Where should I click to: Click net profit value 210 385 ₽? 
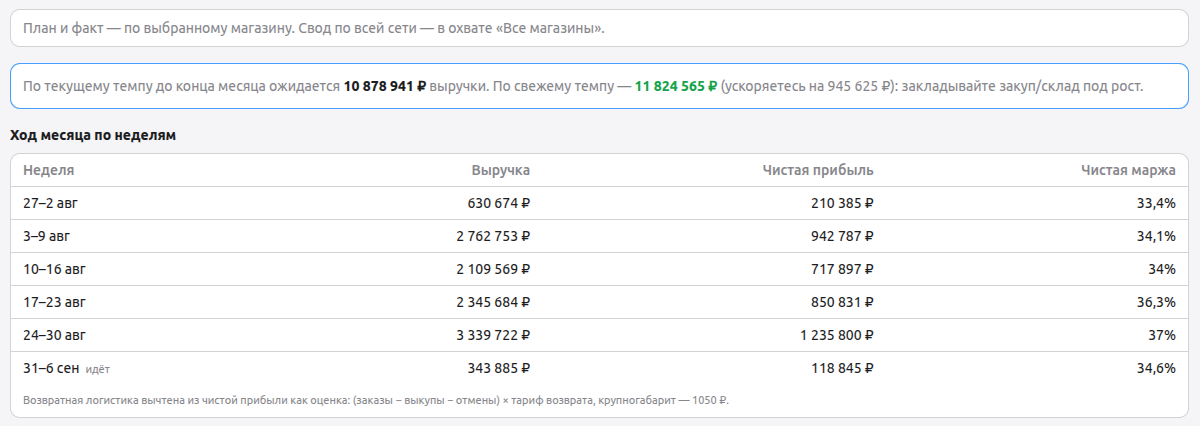[x=843, y=203]
